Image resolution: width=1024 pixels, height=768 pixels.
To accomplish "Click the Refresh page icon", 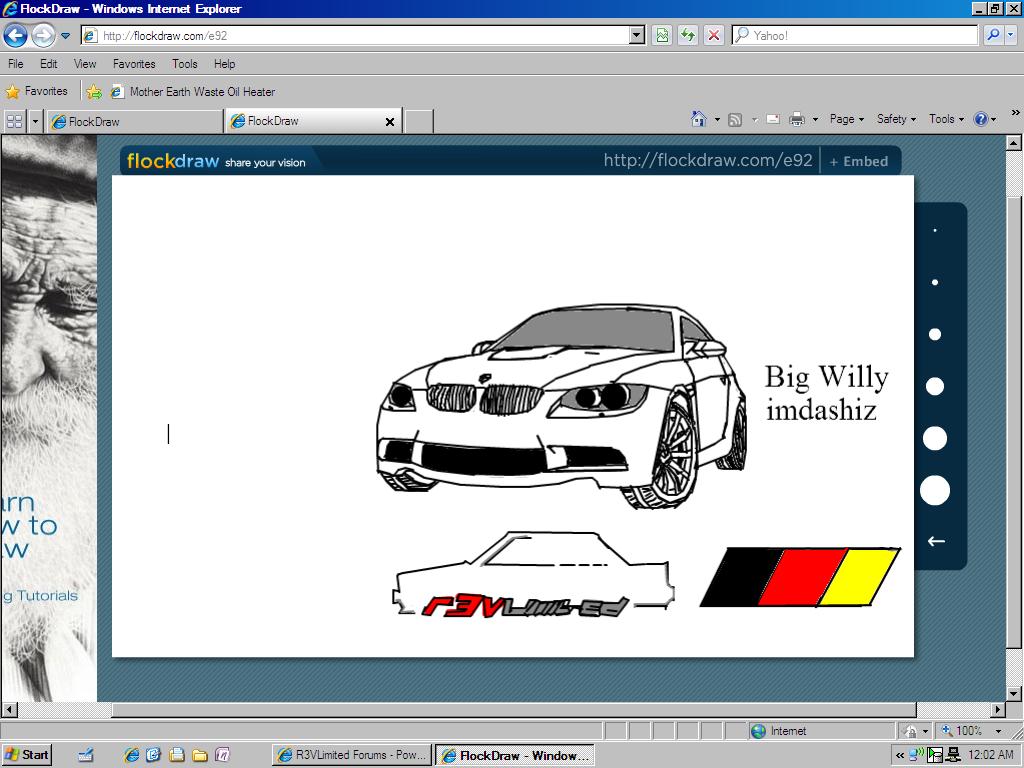I will tap(688, 35).
